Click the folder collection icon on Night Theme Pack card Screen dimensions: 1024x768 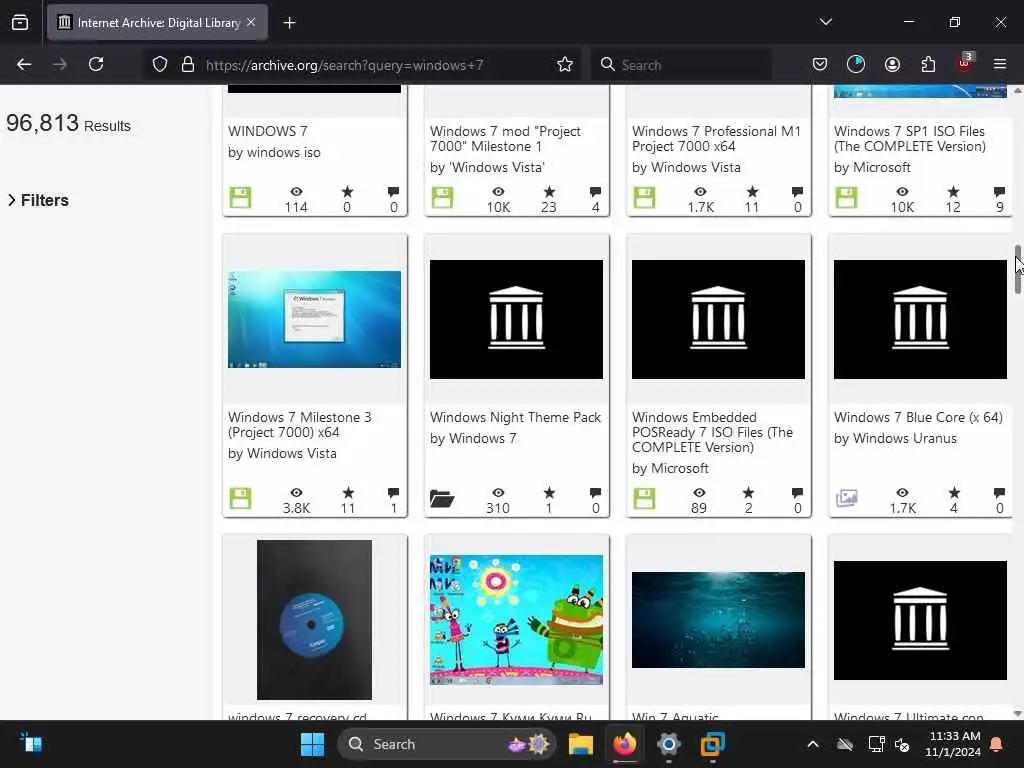[x=442, y=500]
